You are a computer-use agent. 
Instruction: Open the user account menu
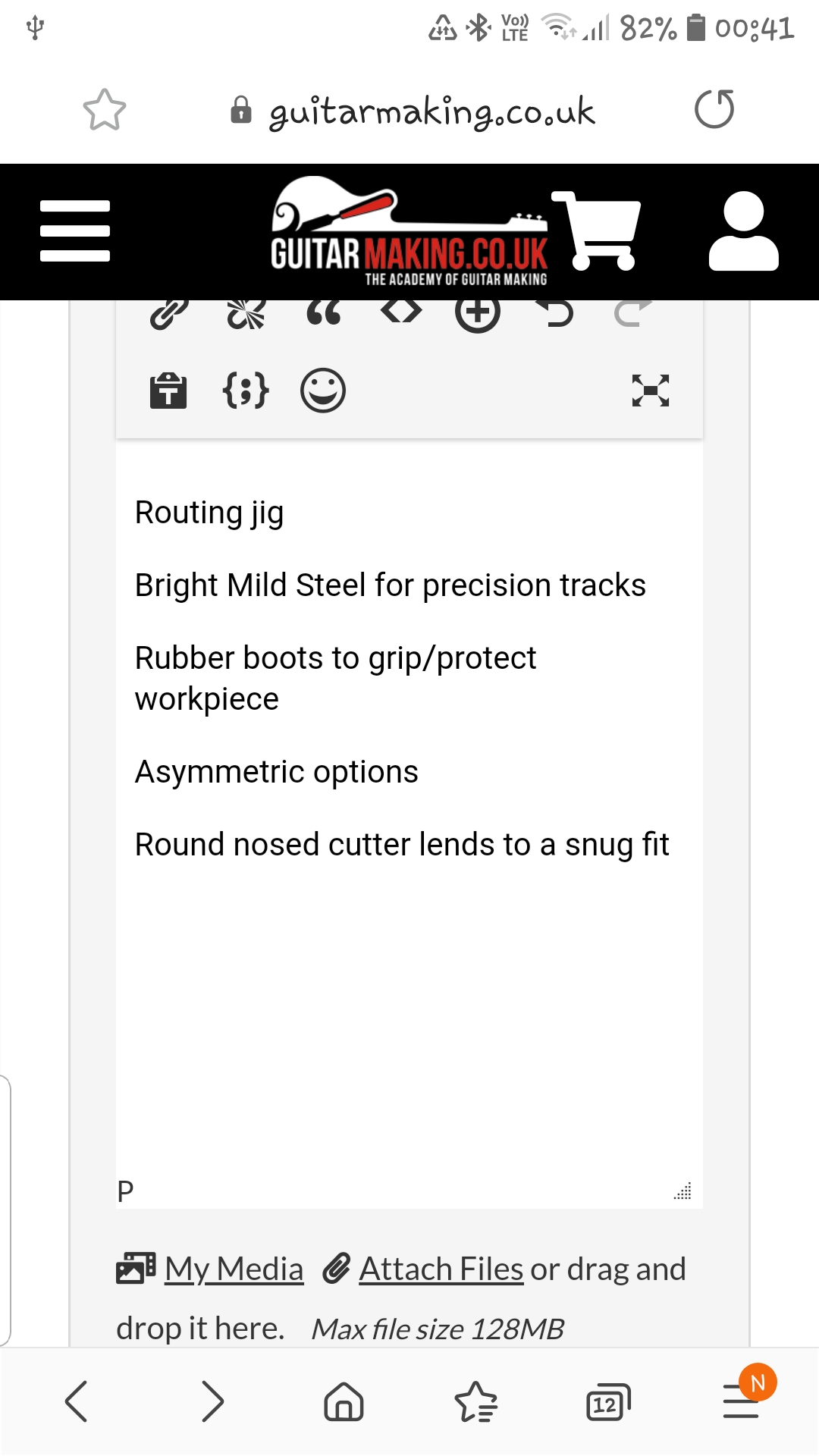pos(743,231)
